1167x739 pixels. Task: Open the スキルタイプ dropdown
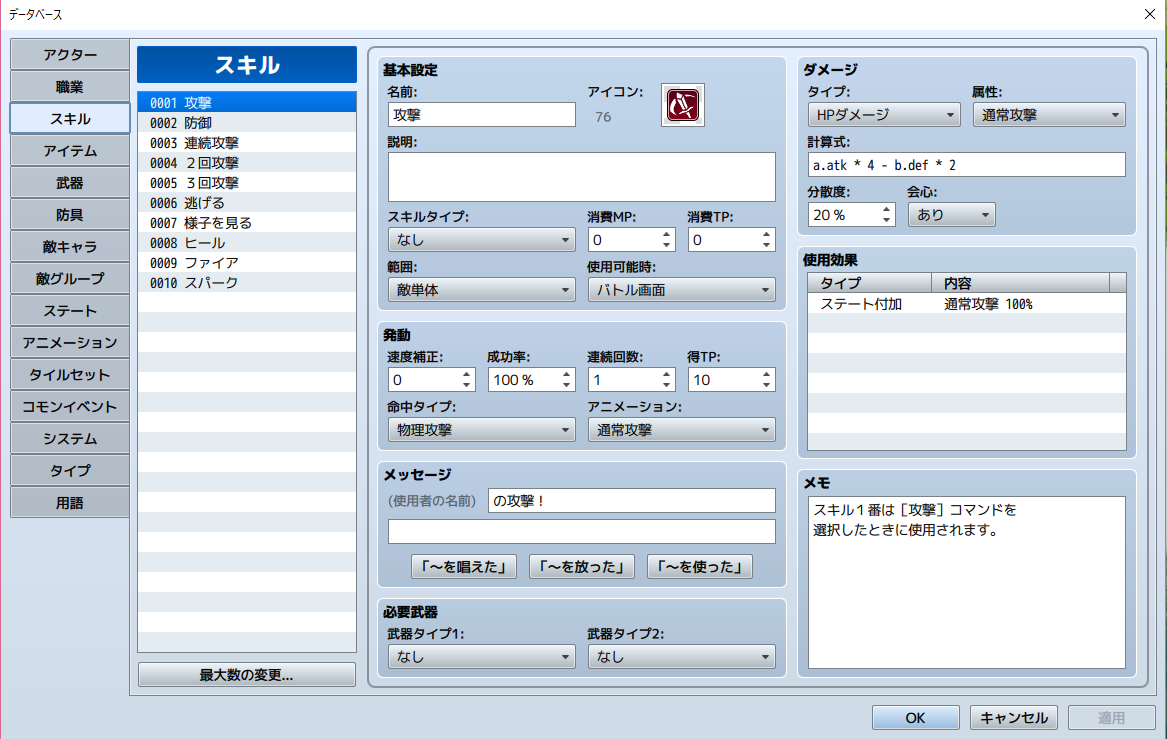tap(481, 240)
